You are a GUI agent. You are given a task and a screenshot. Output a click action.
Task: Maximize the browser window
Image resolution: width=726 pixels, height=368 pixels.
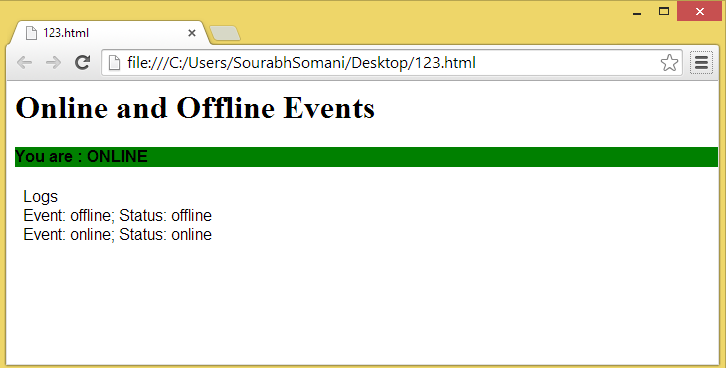click(664, 11)
